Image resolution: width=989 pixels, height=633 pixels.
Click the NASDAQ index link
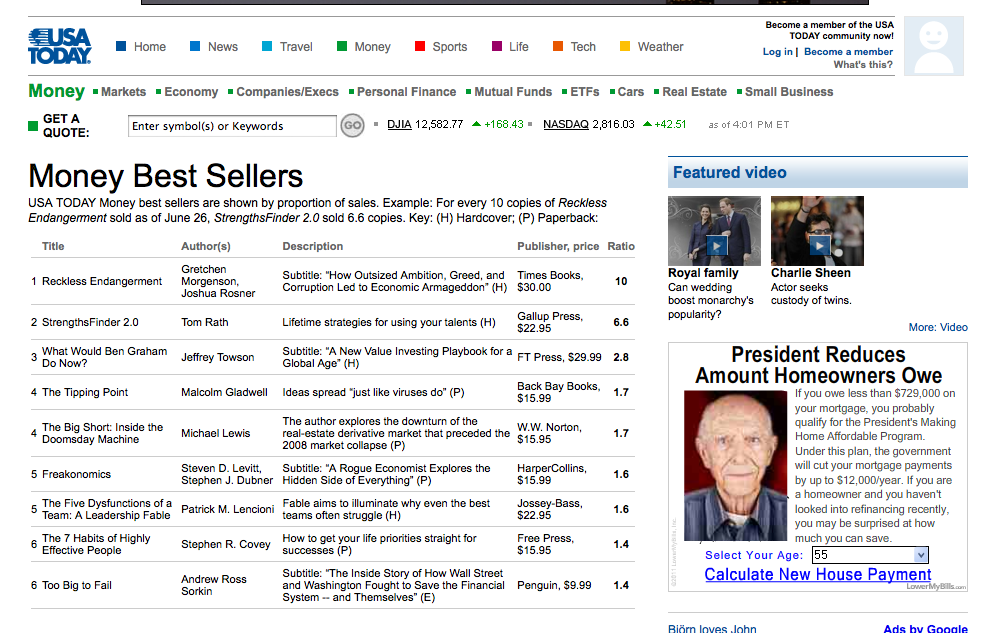(566, 124)
